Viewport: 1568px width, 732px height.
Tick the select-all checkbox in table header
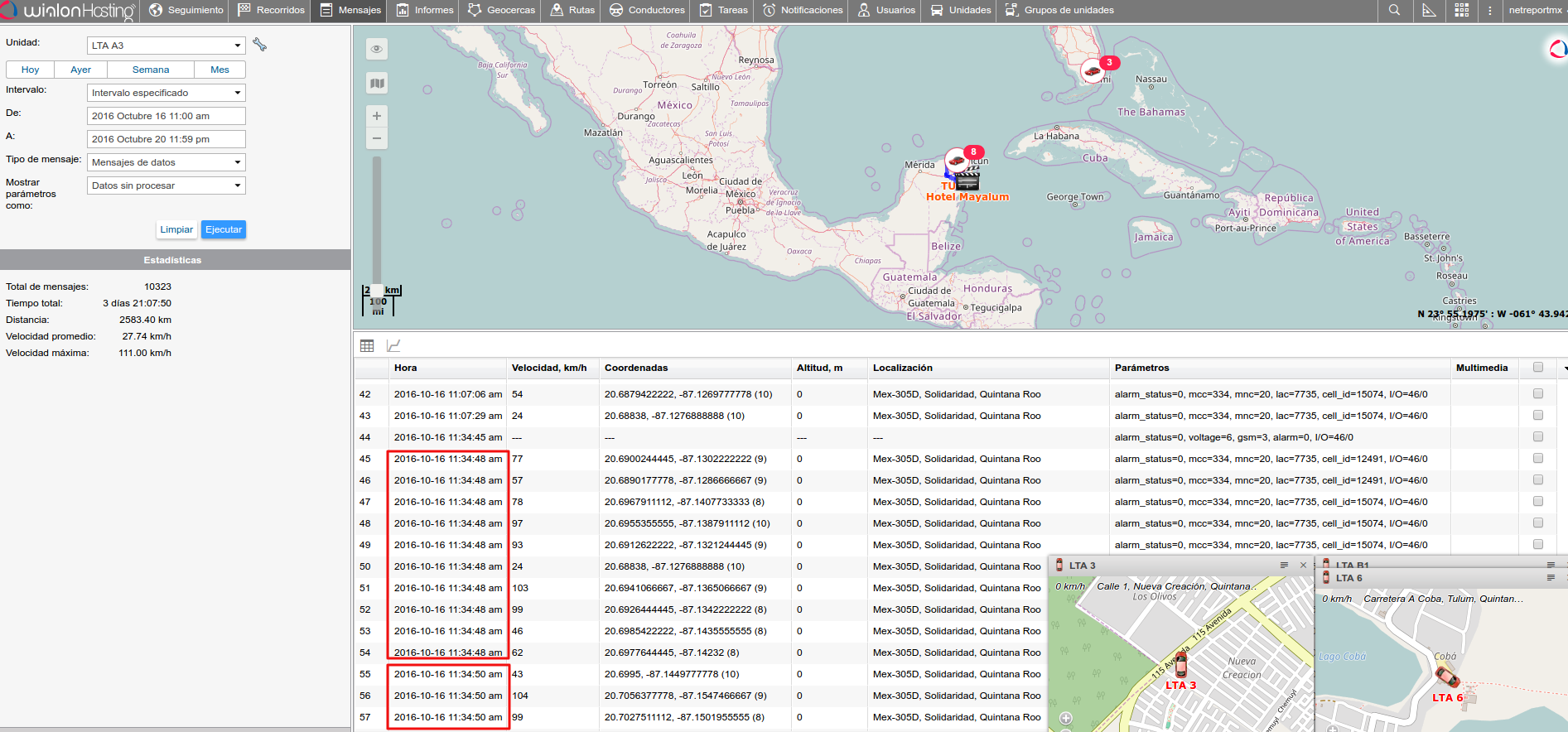point(1538,368)
